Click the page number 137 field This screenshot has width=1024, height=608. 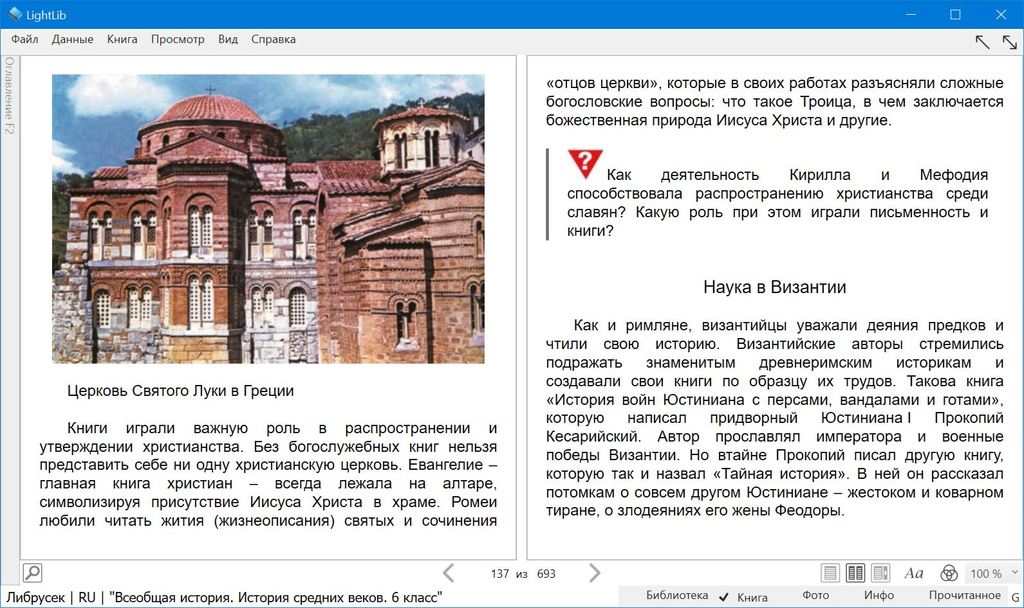pyautogui.click(x=500, y=574)
